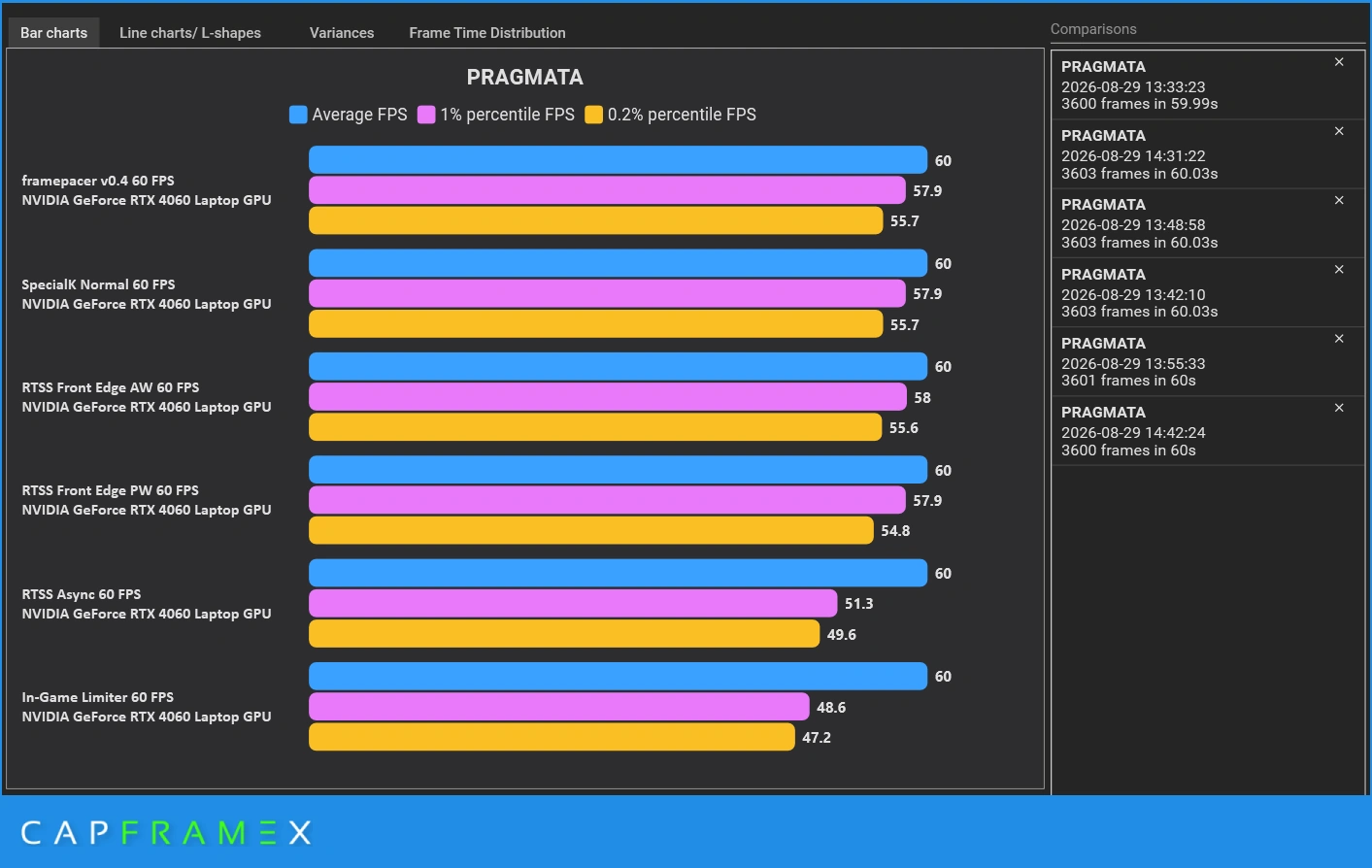This screenshot has width=1372, height=868.
Task: Open the Frame Time Distribution tab
Action: click(487, 32)
